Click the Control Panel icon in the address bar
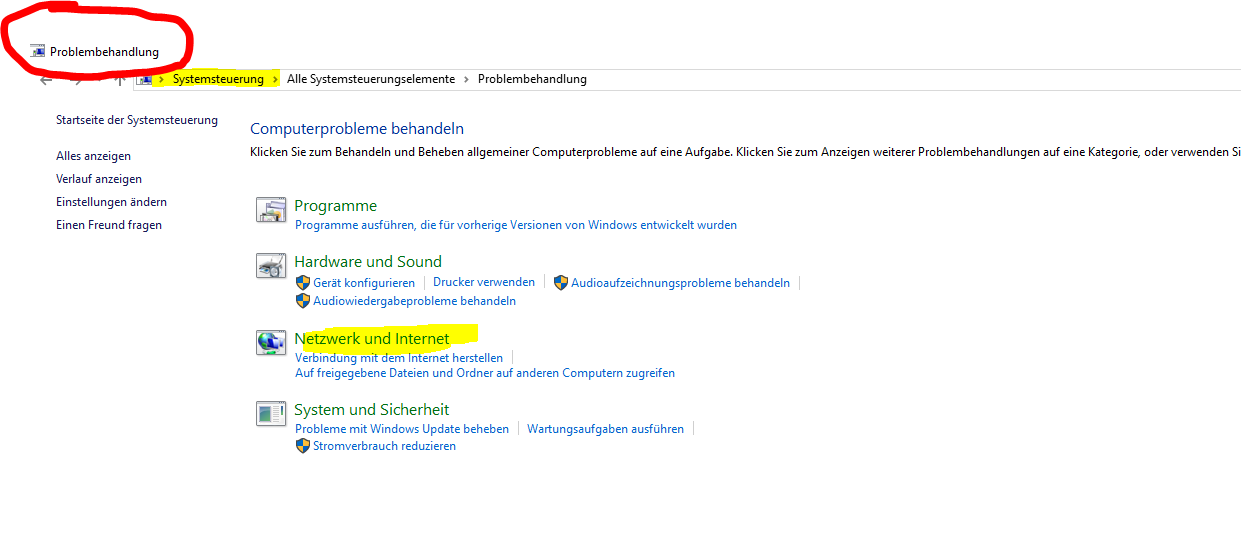 [145, 79]
